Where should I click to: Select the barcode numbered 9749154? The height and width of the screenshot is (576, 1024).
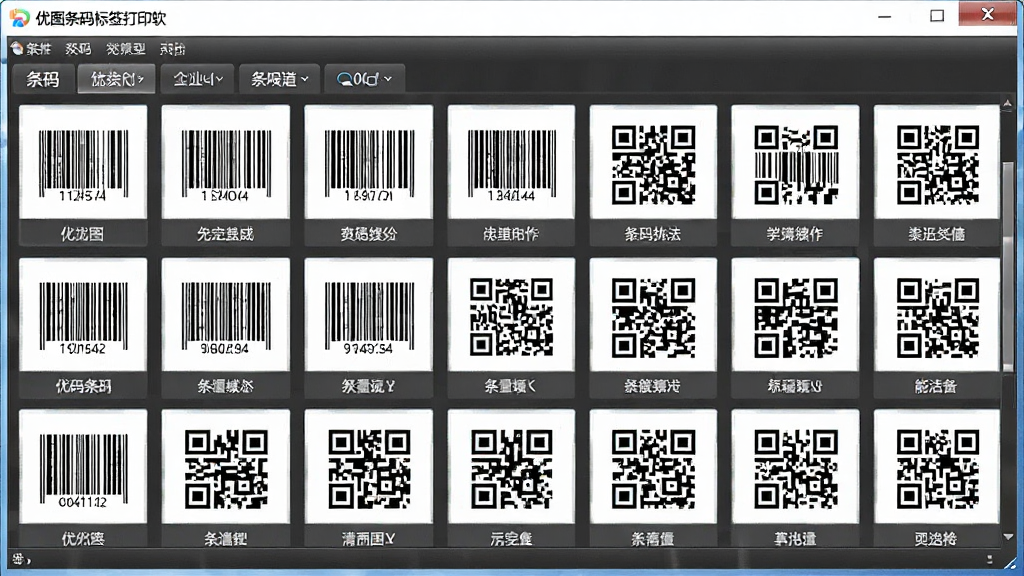[368, 328]
